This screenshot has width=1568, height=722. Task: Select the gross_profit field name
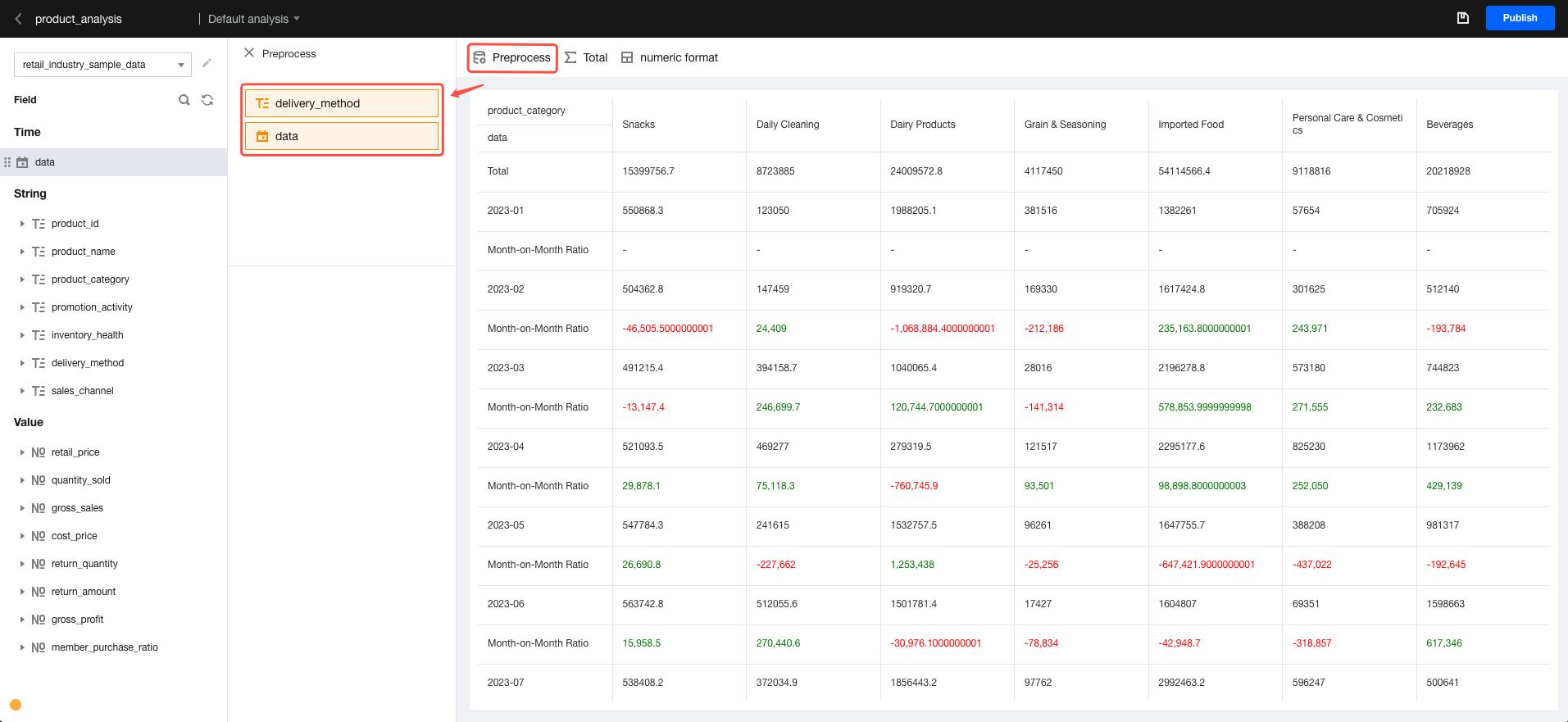point(77,620)
